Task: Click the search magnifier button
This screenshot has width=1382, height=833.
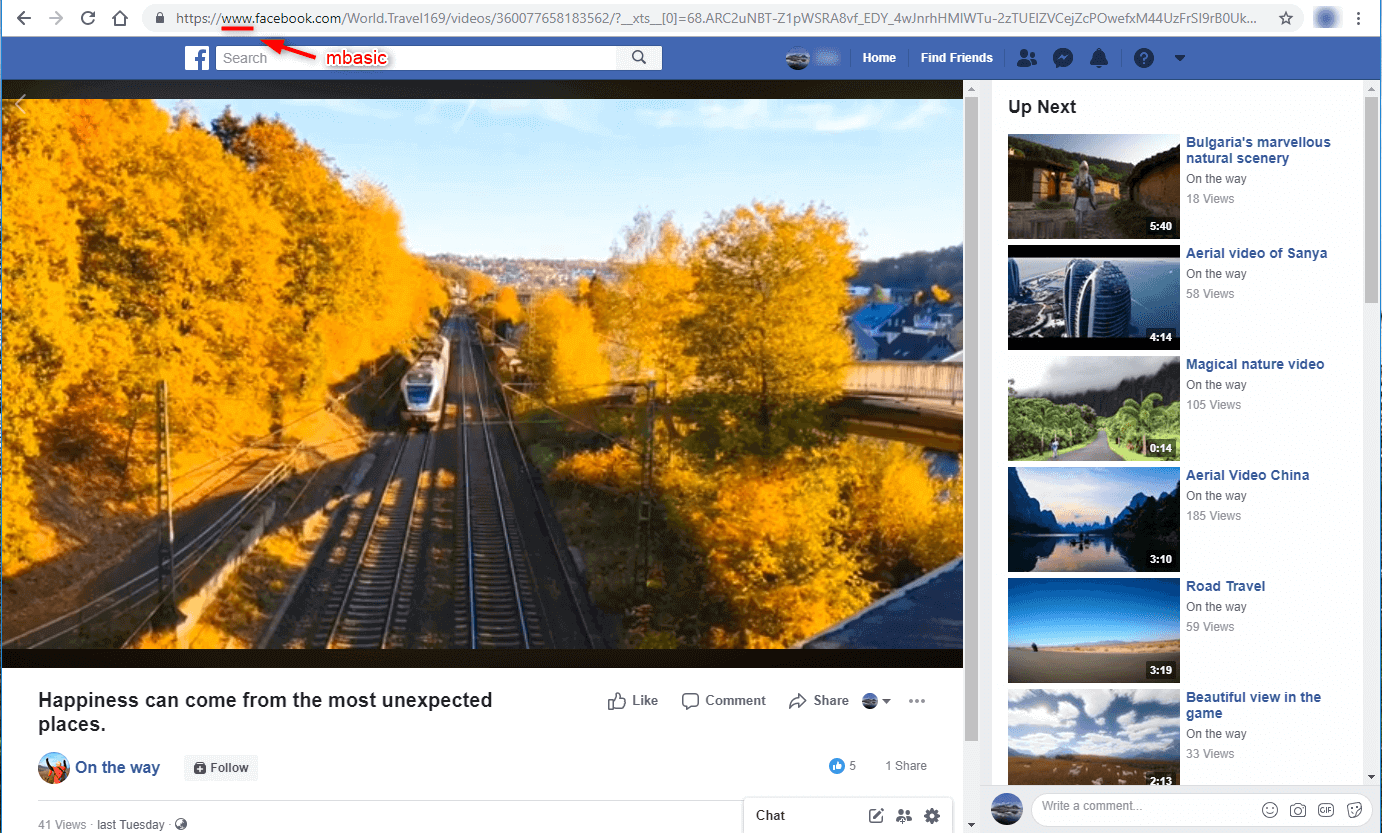Action: point(639,58)
